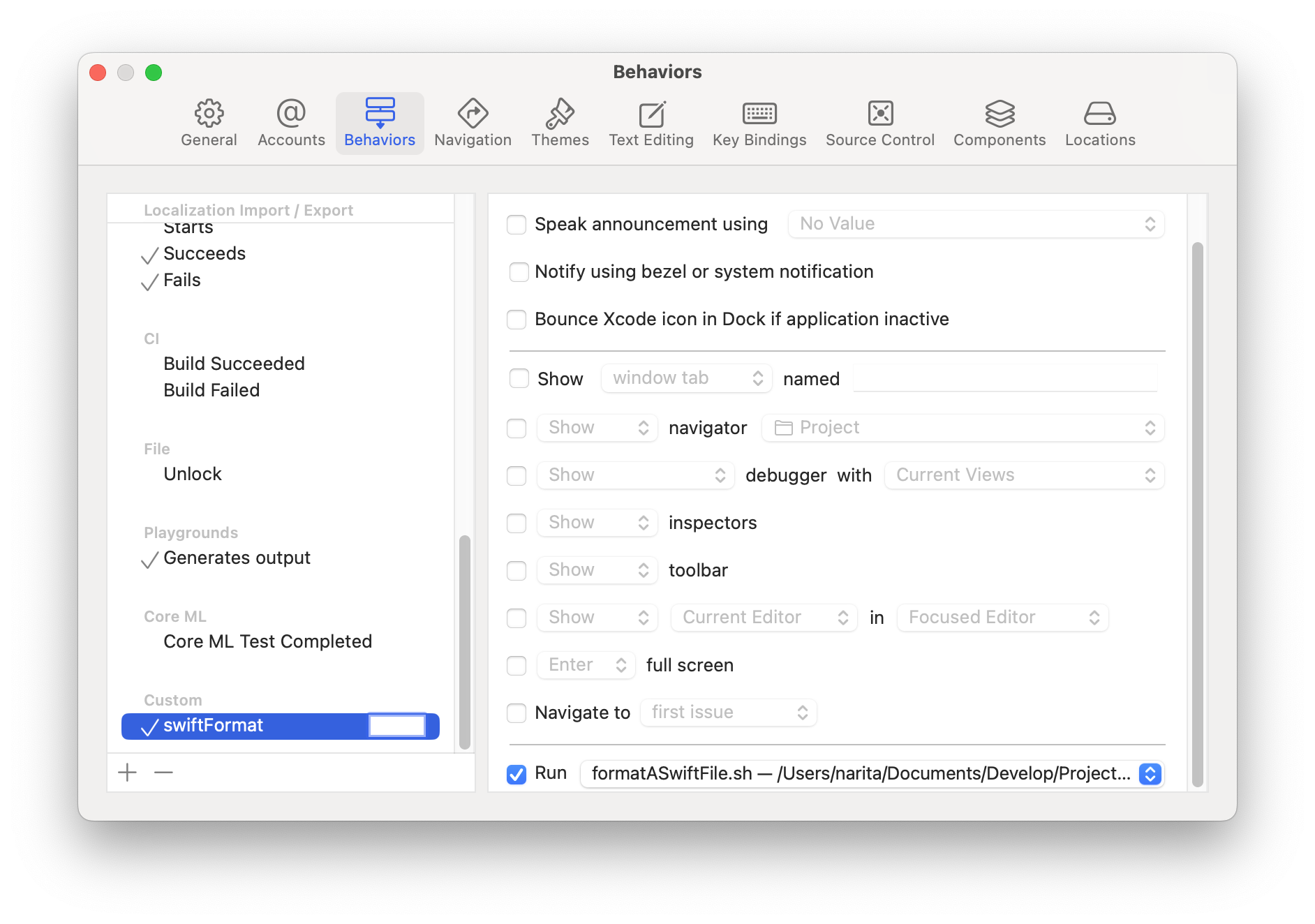Check the Current Editor row checkbox
Image resolution: width=1315 pixels, height=924 pixels.
pyautogui.click(x=517, y=618)
